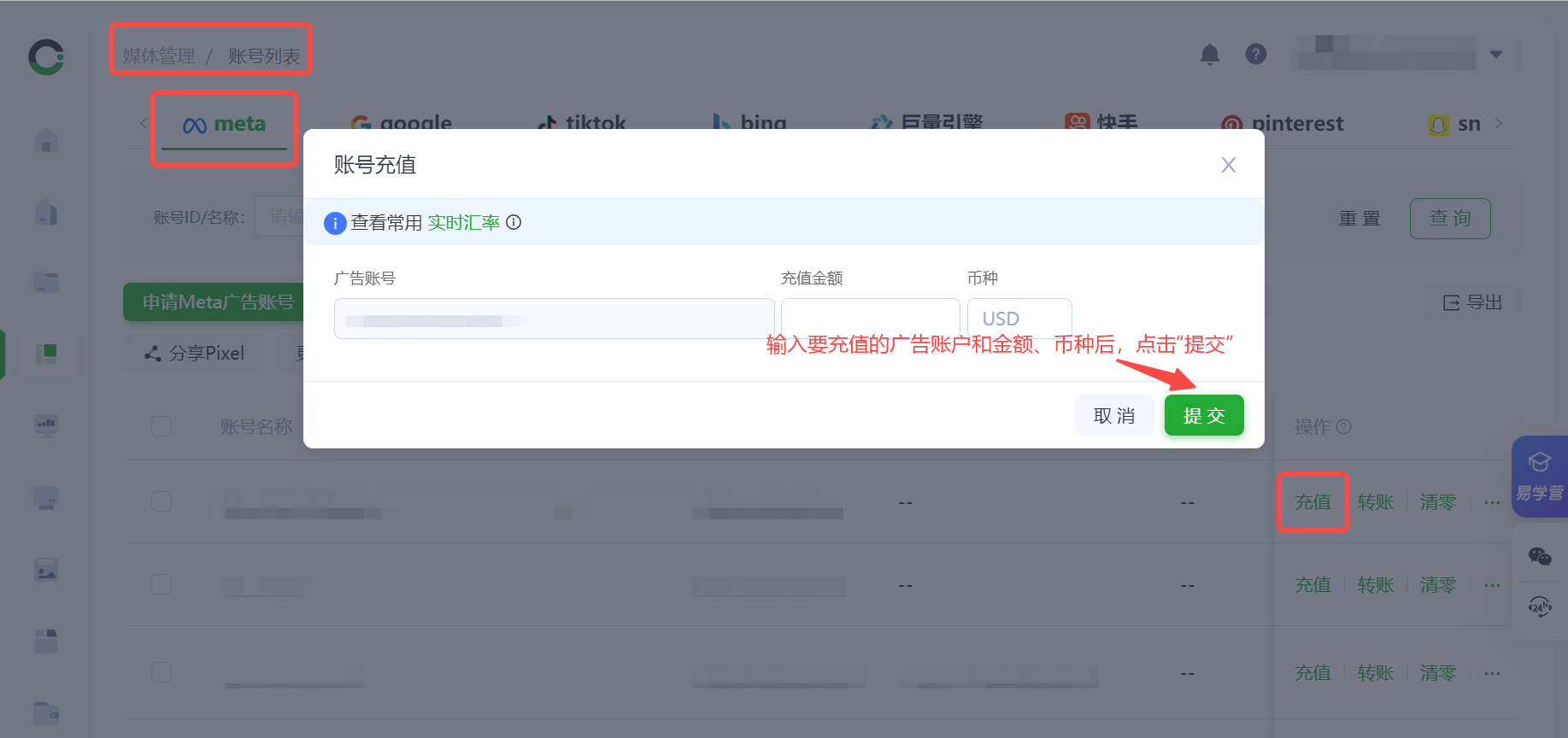This screenshot has height=738, width=1568.
Task: Switch to the pinterest tab
Action: pyautogui.click(x=1282, y=124)
